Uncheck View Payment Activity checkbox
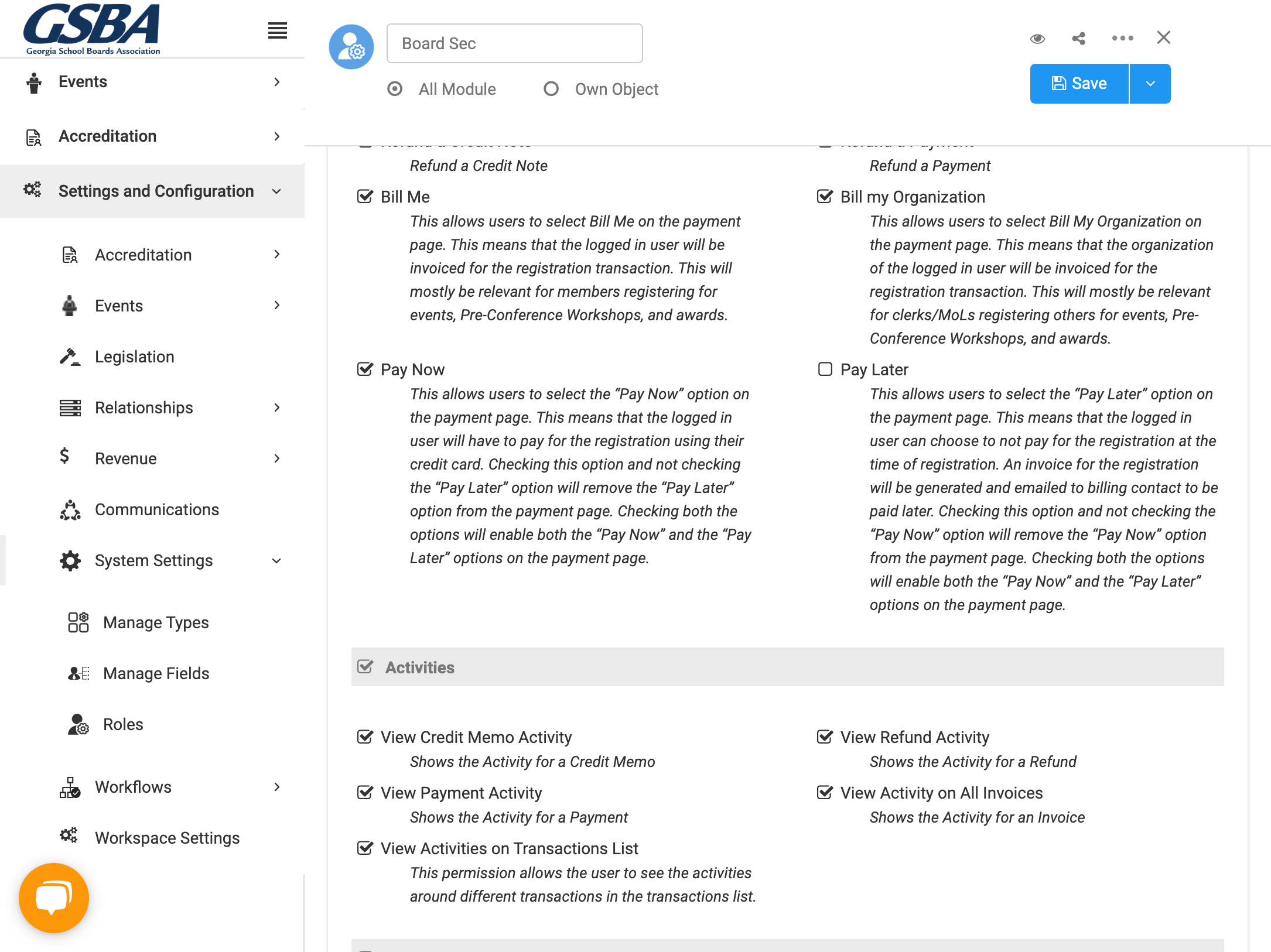 [365, 792]
